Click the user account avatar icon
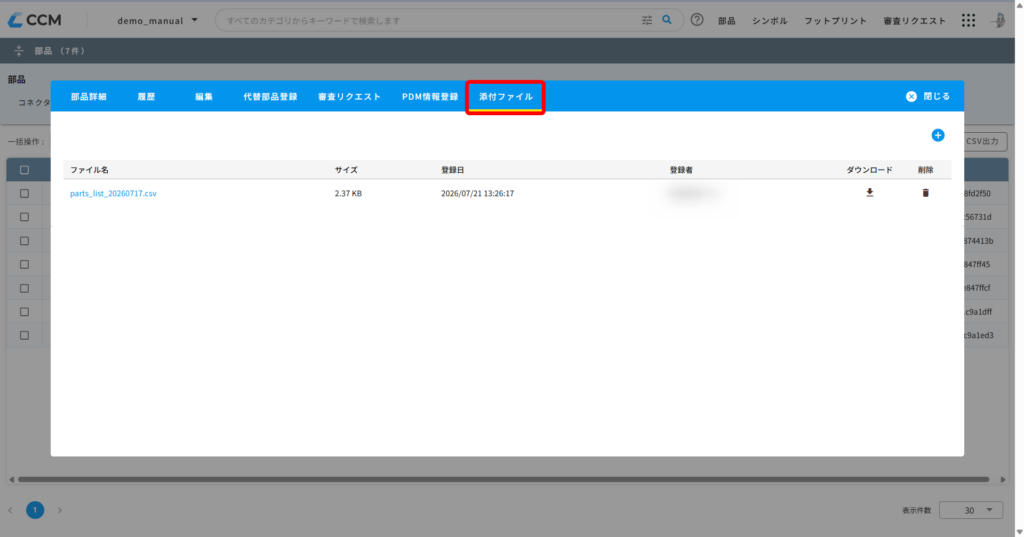Image resolution: width=1024 pixels, height=537 pixels. [999, 20]
